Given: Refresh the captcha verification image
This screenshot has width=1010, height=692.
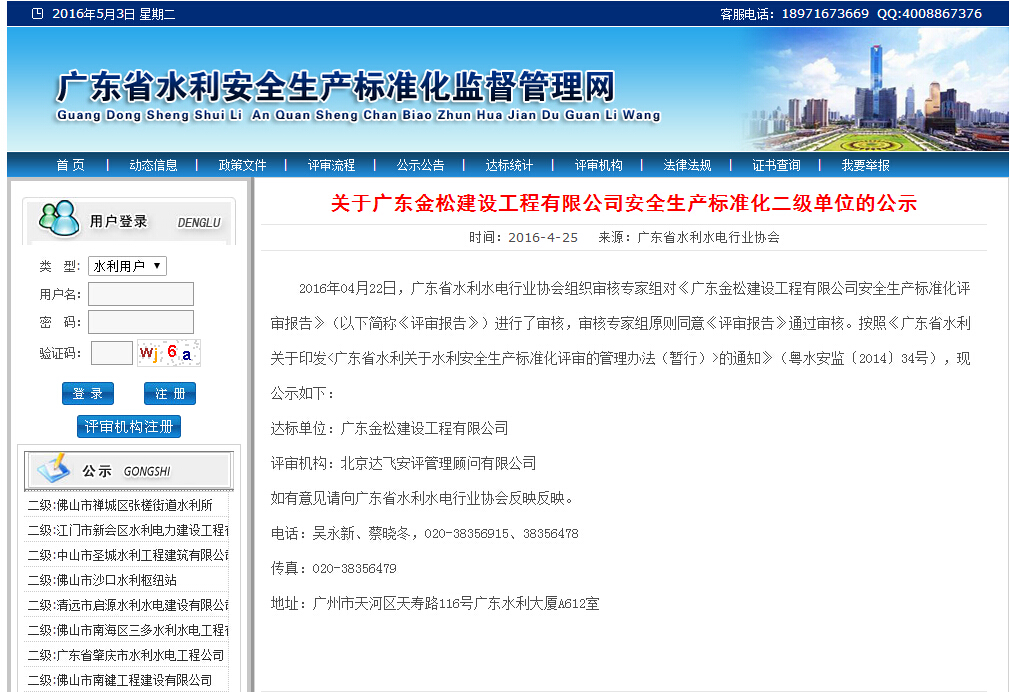Looking at the screenshot, I should [x=169, y=353].
